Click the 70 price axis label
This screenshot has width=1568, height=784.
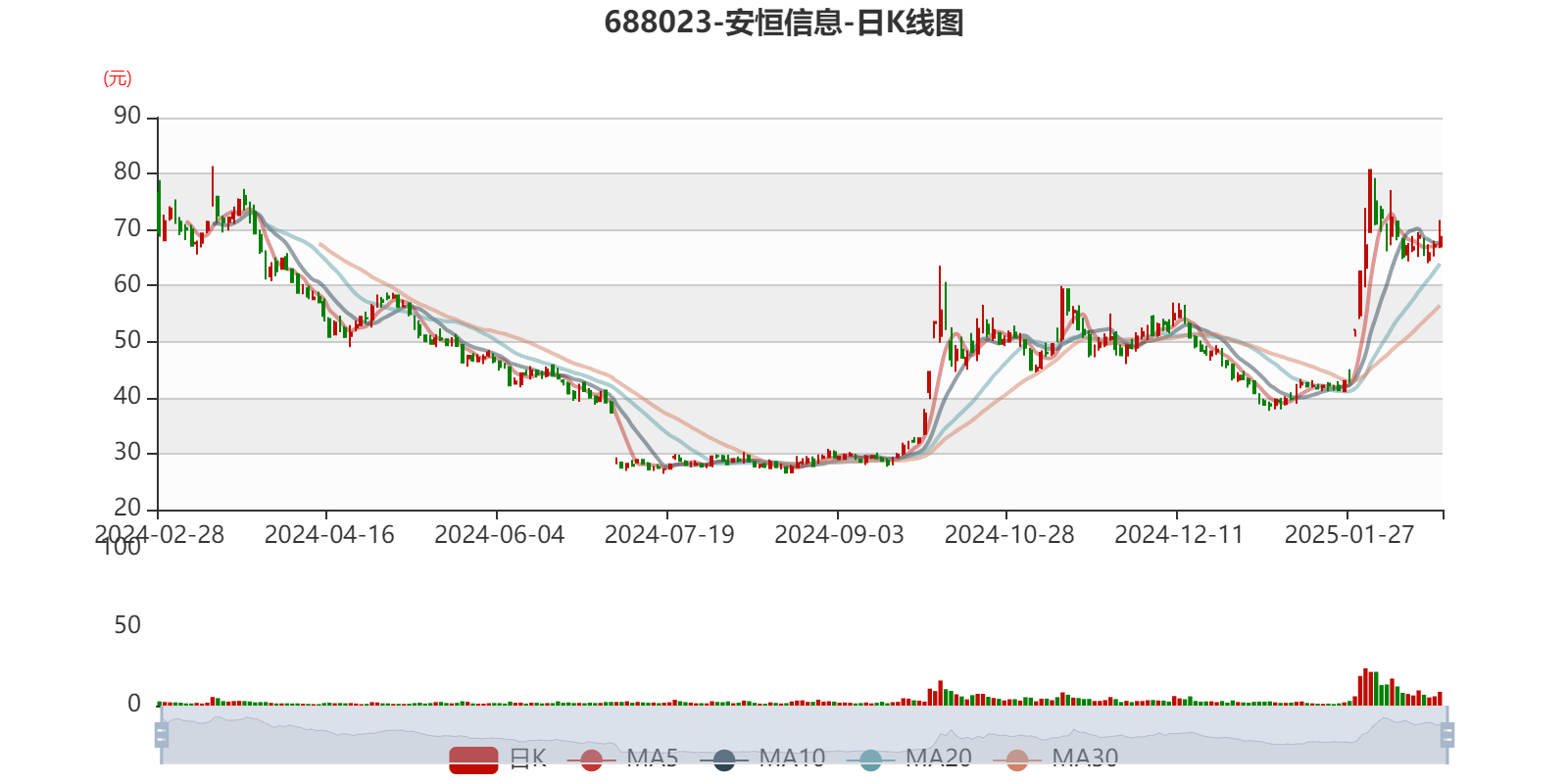click(x=127, y=228)
